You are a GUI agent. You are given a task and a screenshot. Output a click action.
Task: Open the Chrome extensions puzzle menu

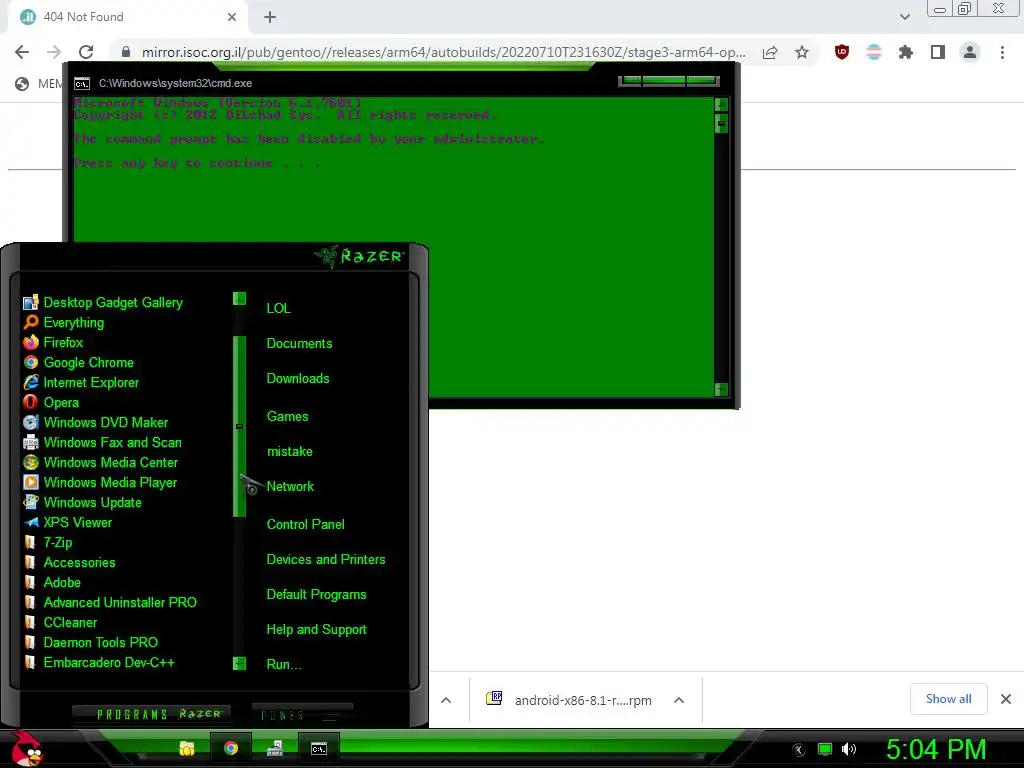(906, 52)
